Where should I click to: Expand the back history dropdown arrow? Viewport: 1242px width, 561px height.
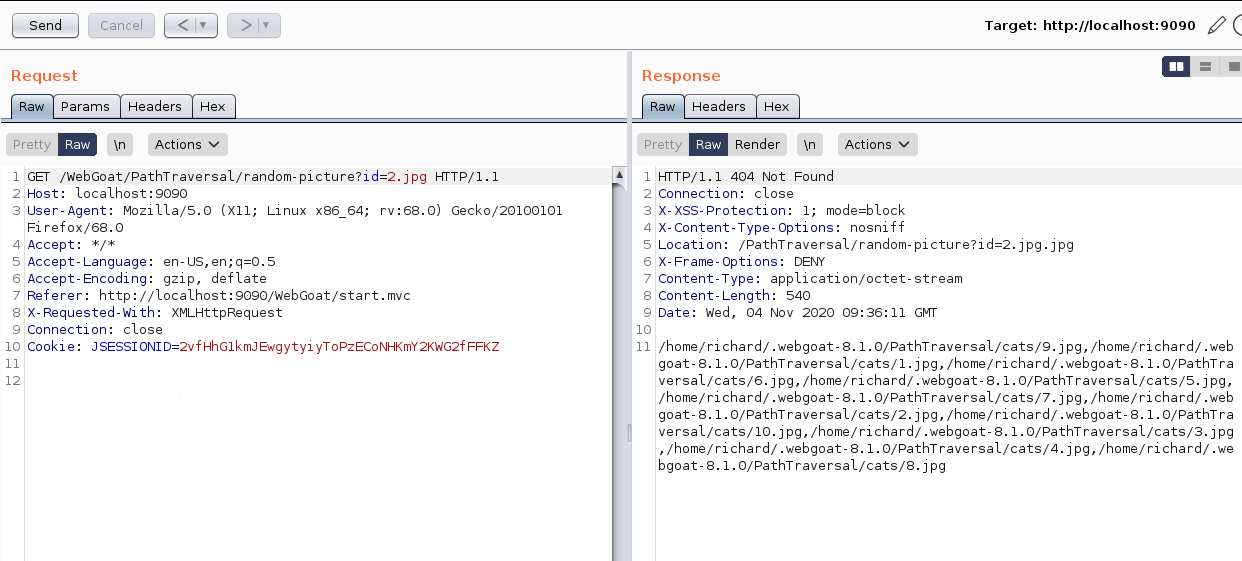[204, 26]
